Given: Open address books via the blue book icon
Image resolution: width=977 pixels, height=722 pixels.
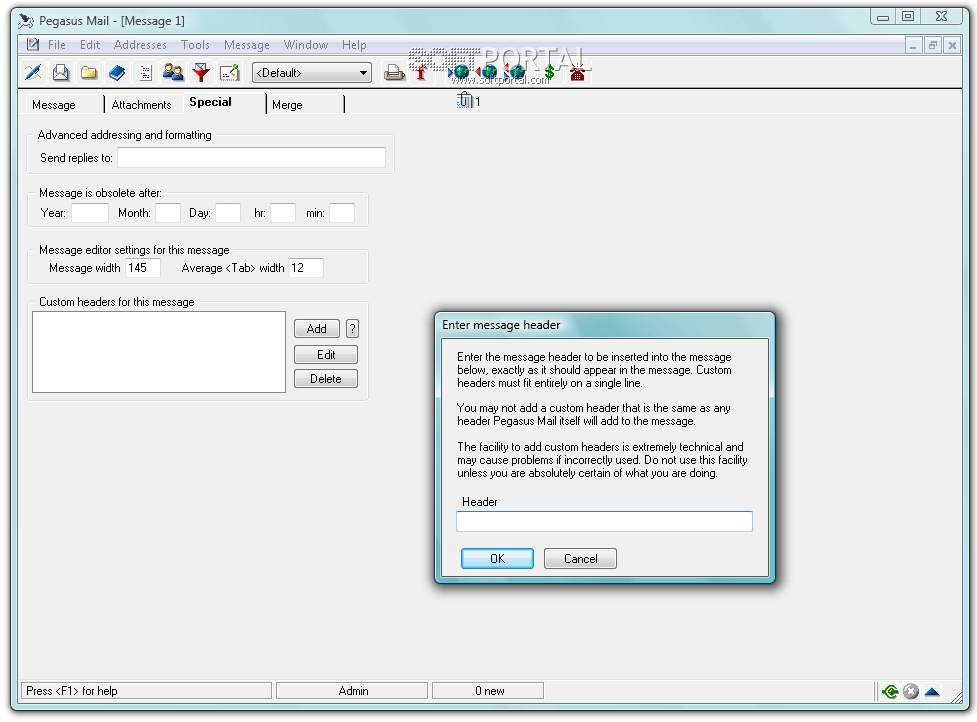Looking at the screenshot, I should tap(117, 72).
